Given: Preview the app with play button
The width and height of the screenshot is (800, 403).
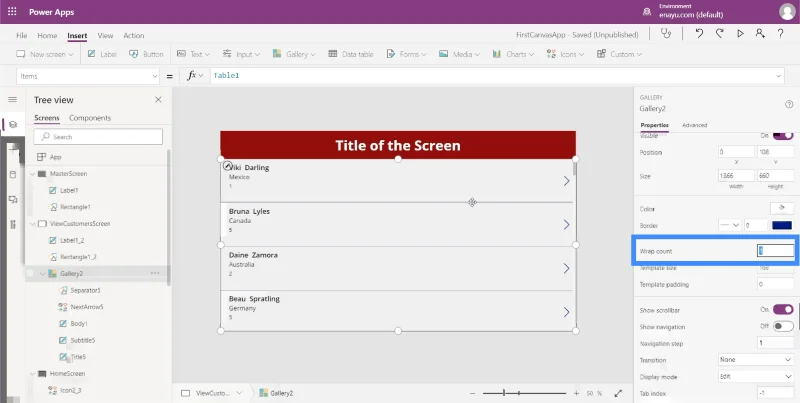Looking at the screenshot, I should 740,34.
